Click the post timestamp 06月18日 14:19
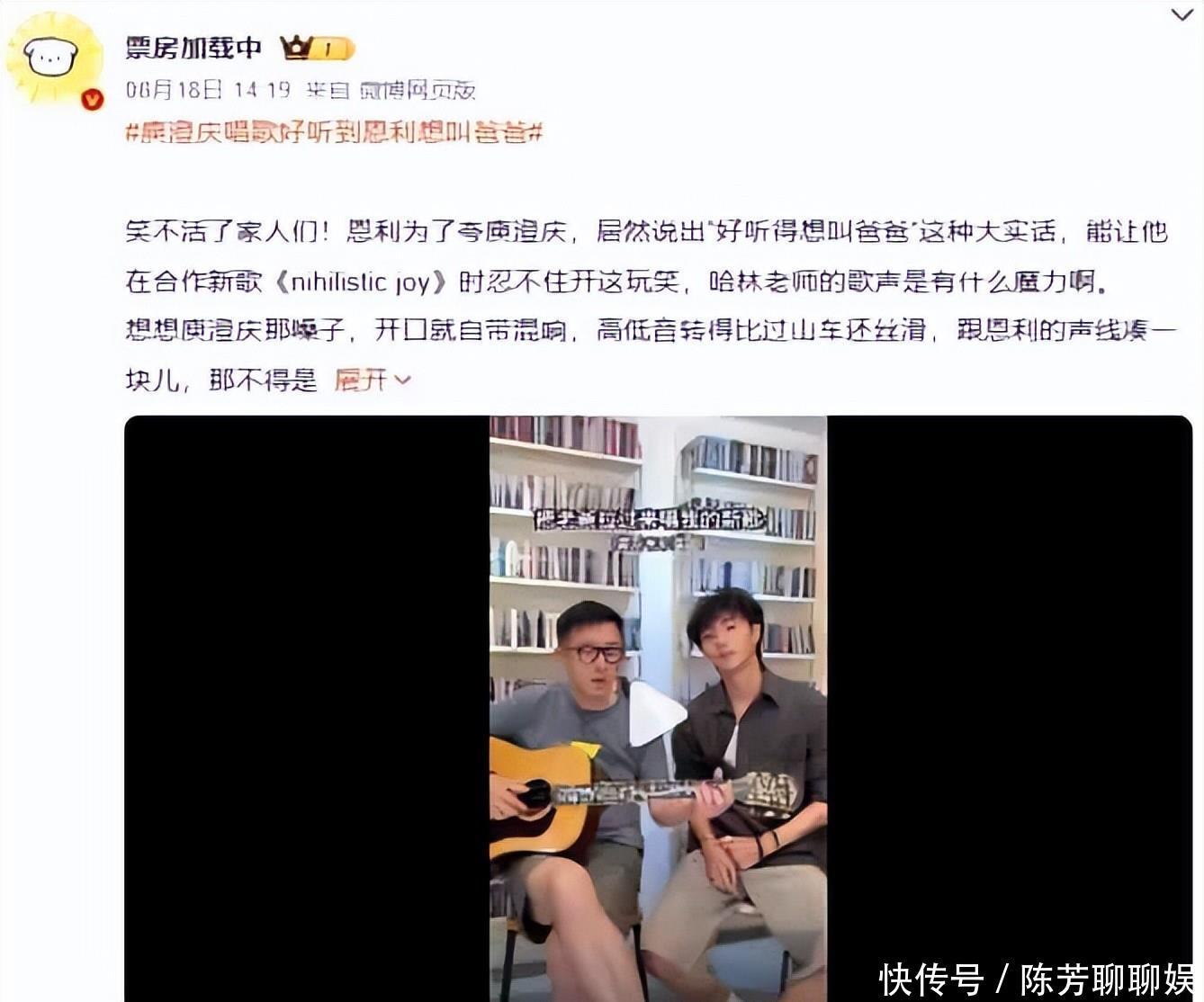Image resolution: width=1204 pixels, height=1002 pixels. click(208, 90)
